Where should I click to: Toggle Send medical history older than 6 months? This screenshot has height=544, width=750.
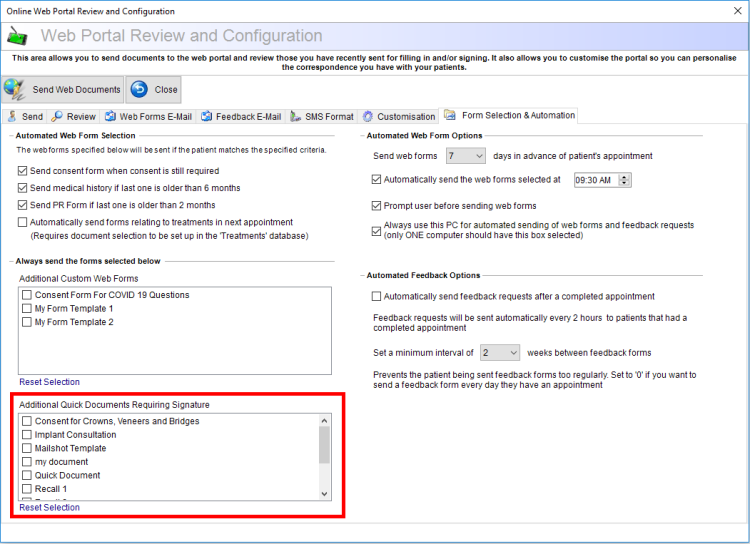(x=22, y=188)
